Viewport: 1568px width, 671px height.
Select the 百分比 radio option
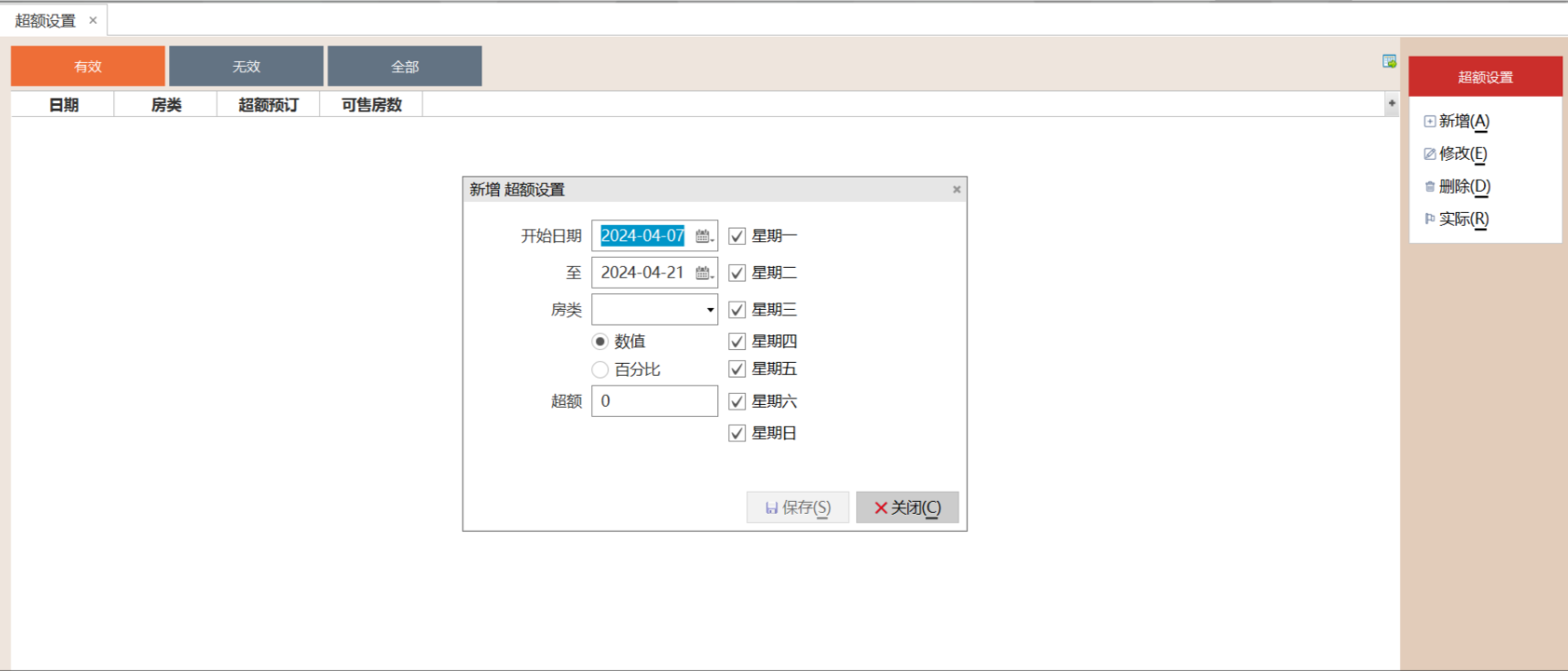600,369
